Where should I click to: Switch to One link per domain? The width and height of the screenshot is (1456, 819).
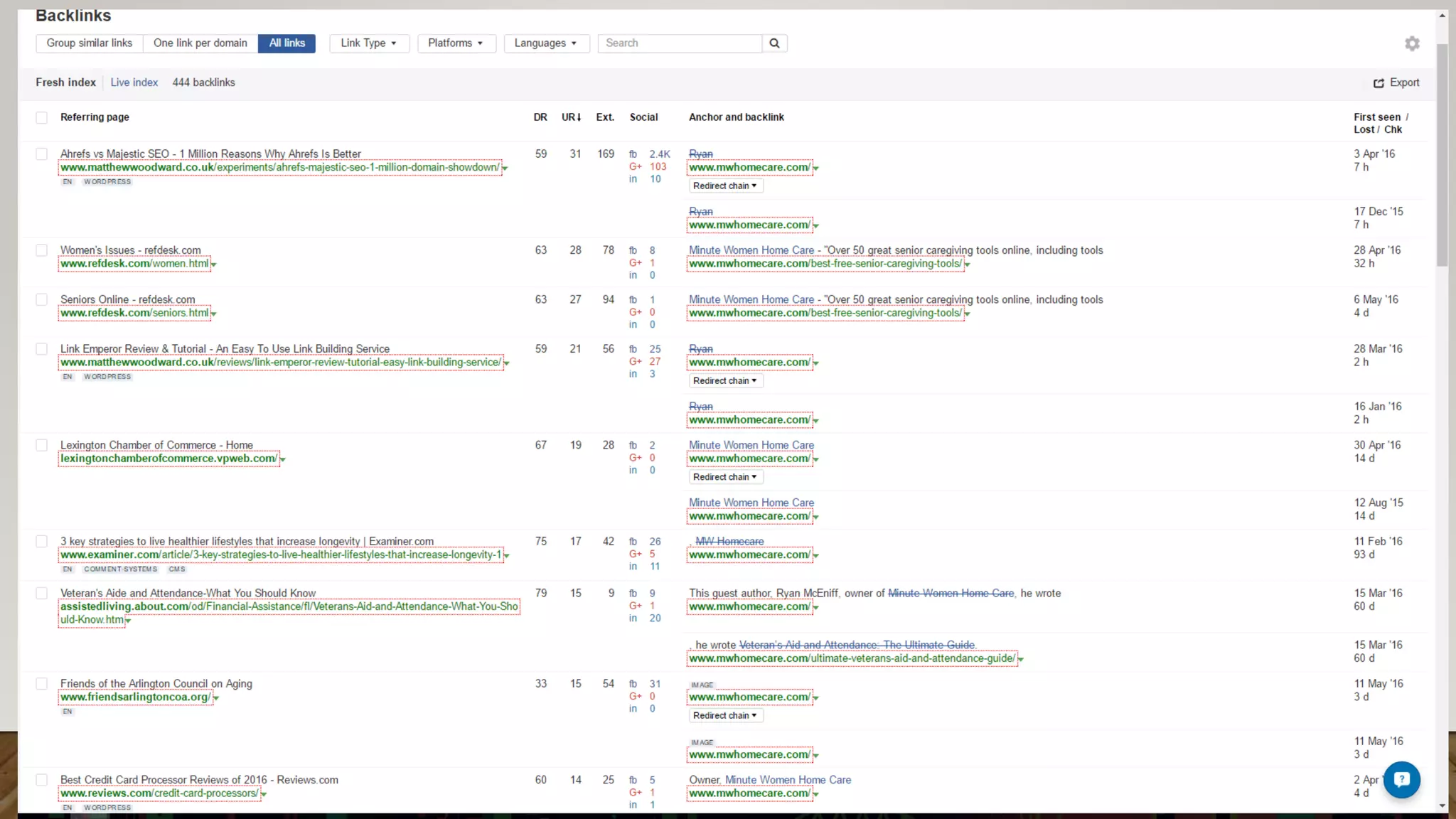(200, 43)
